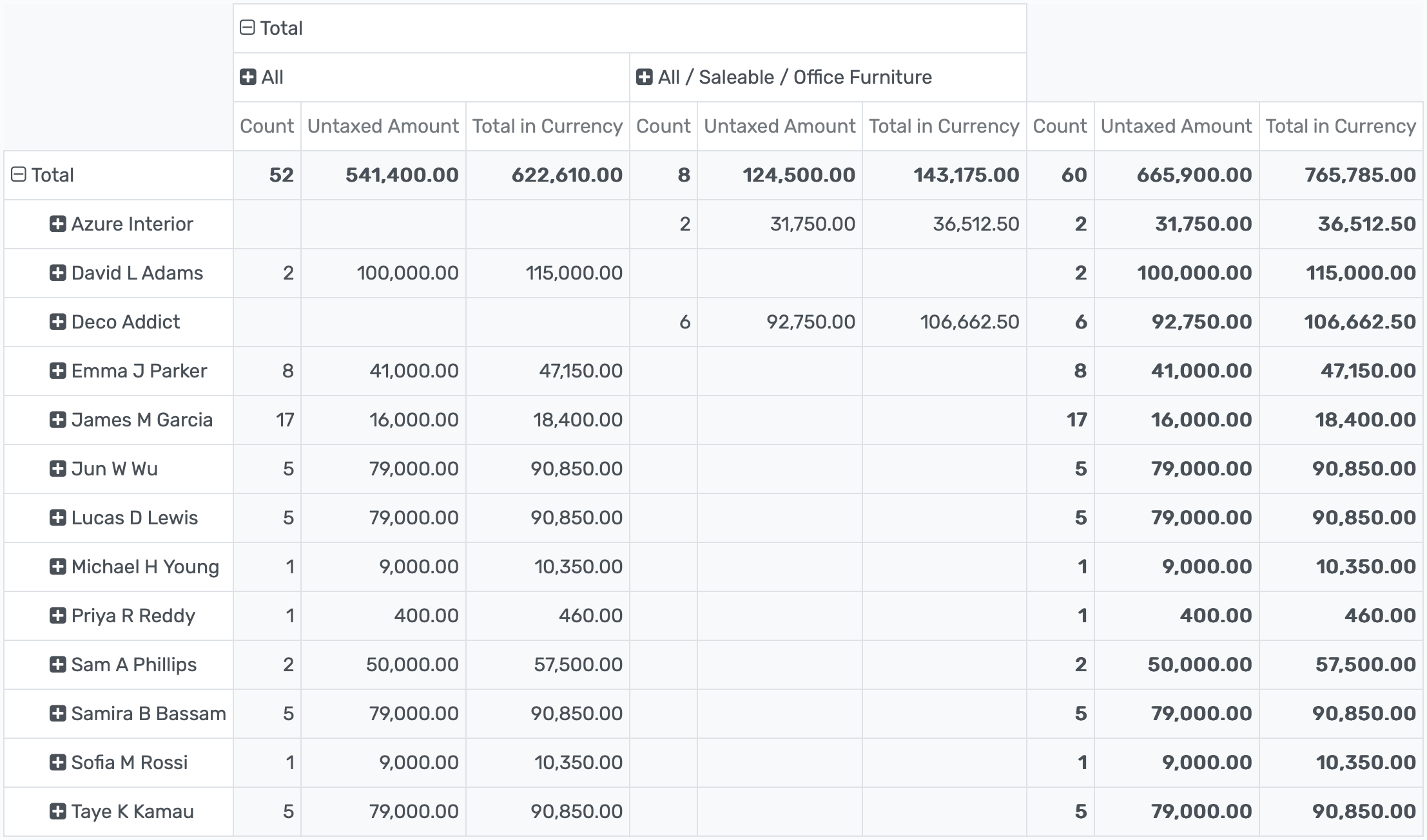Expand the Priya R Reddy row
Screen dimensions: 1427x840
[x=57, y=615]
